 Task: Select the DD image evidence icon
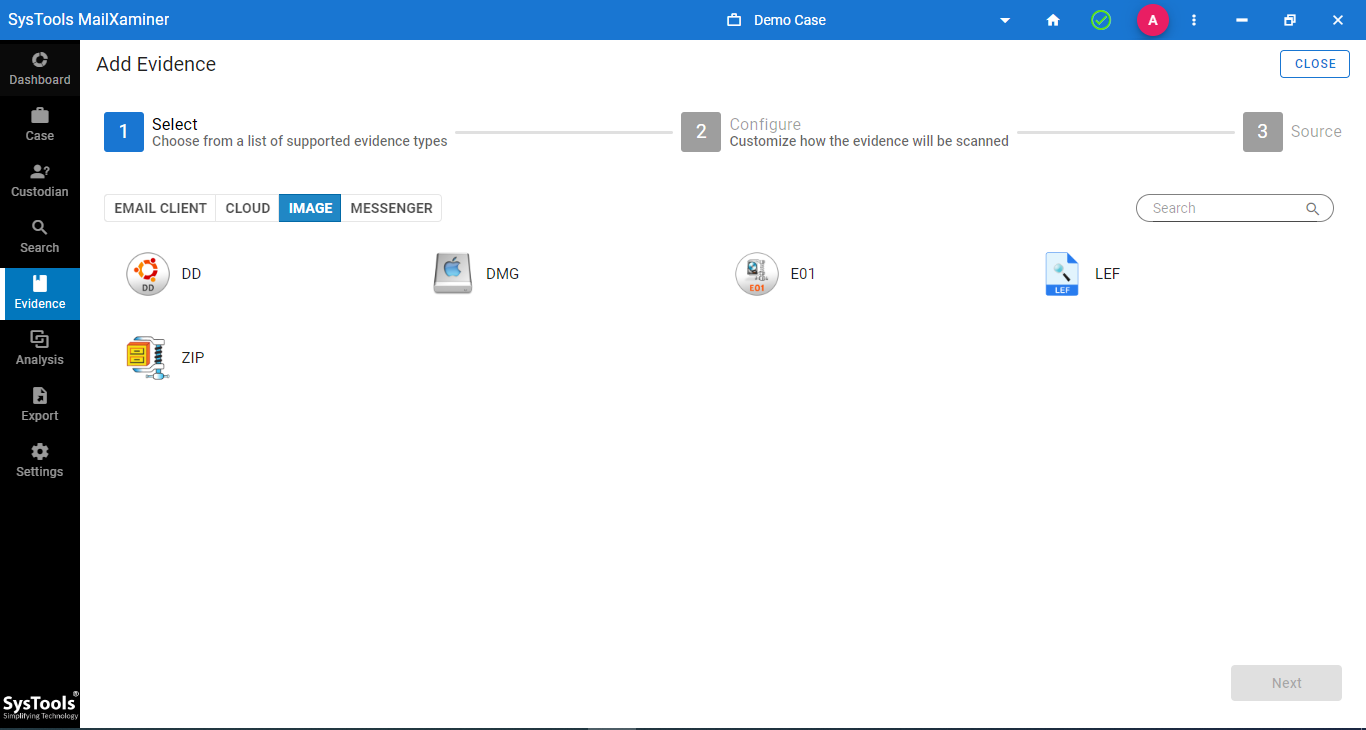(x=148, y=274)
